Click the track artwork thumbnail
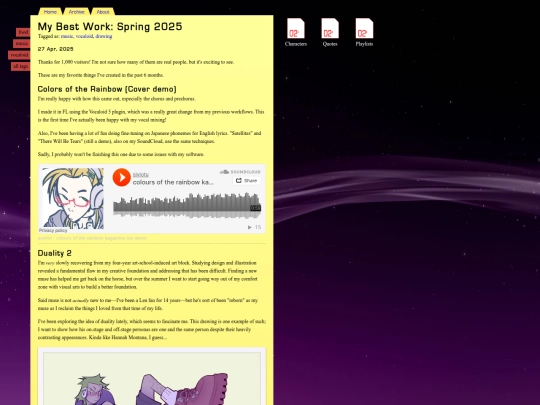This screenshot has width=540, height=405. [x=73, y=198]
